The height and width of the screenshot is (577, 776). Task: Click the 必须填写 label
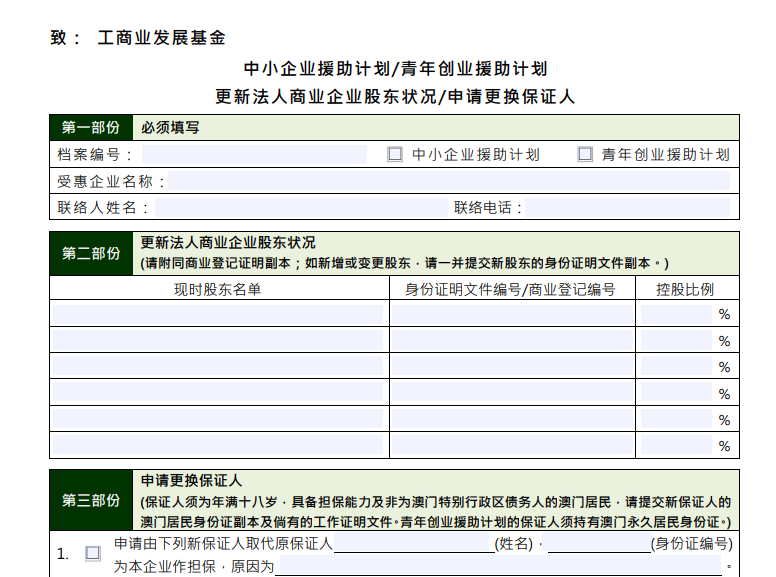click(170, 128)
